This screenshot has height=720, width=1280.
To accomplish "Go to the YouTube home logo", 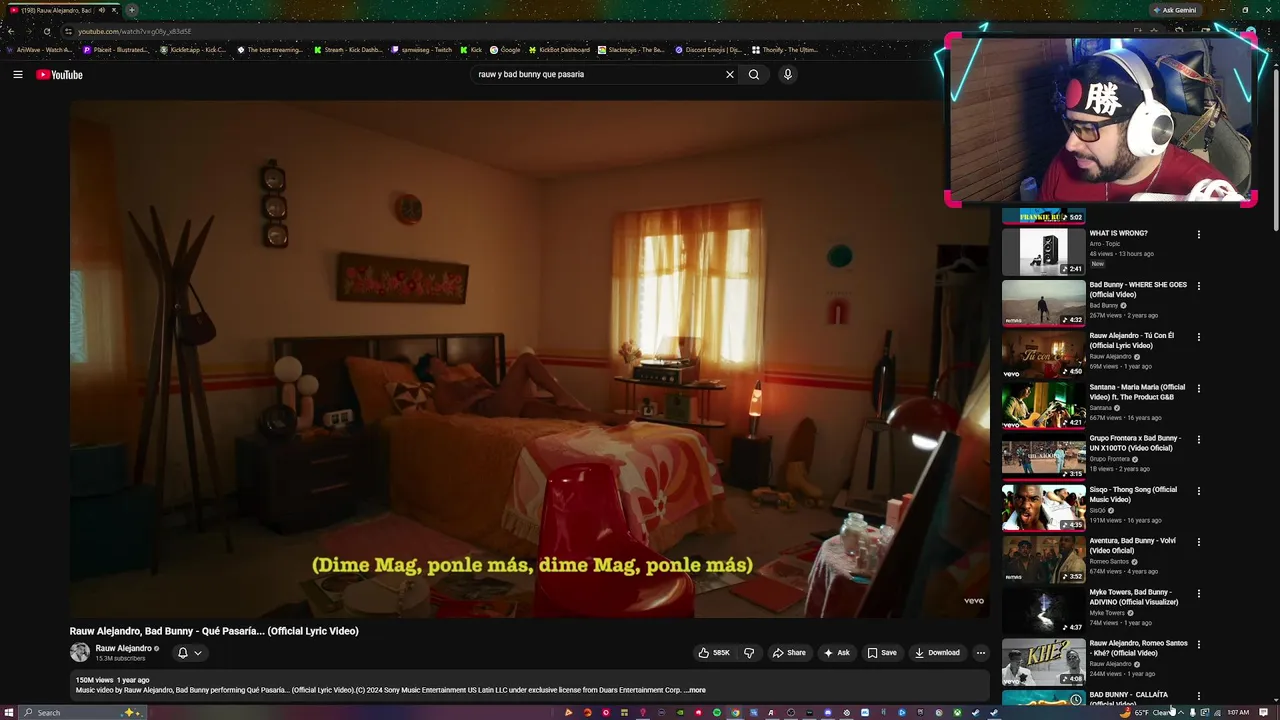I will (59, 75).
